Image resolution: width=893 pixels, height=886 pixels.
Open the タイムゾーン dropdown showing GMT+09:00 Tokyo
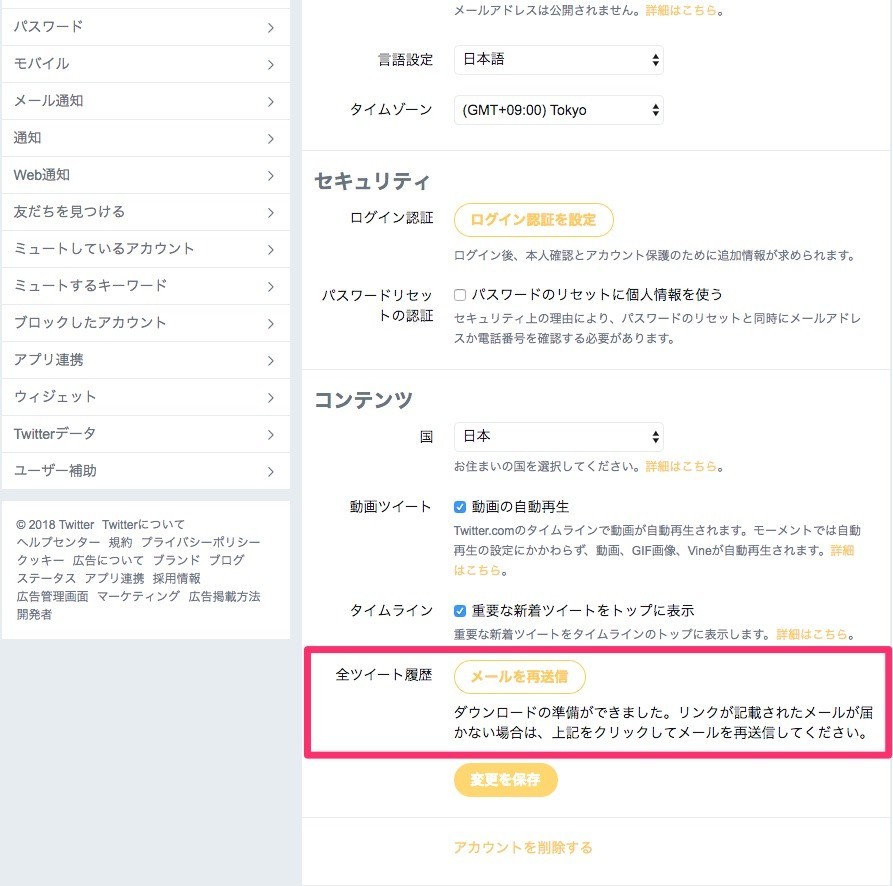point(558,110)
